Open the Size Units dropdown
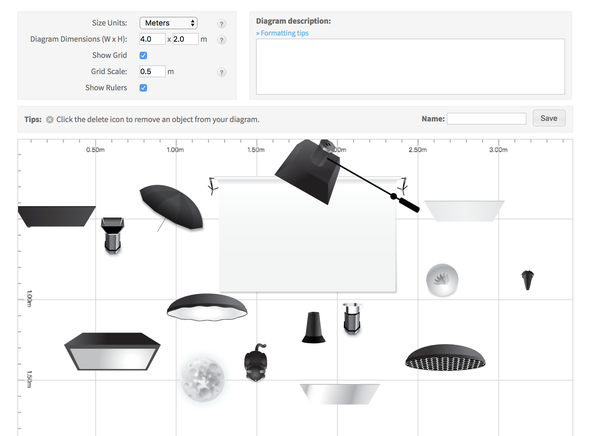600x436 pixels. click(x=168, y=23)
